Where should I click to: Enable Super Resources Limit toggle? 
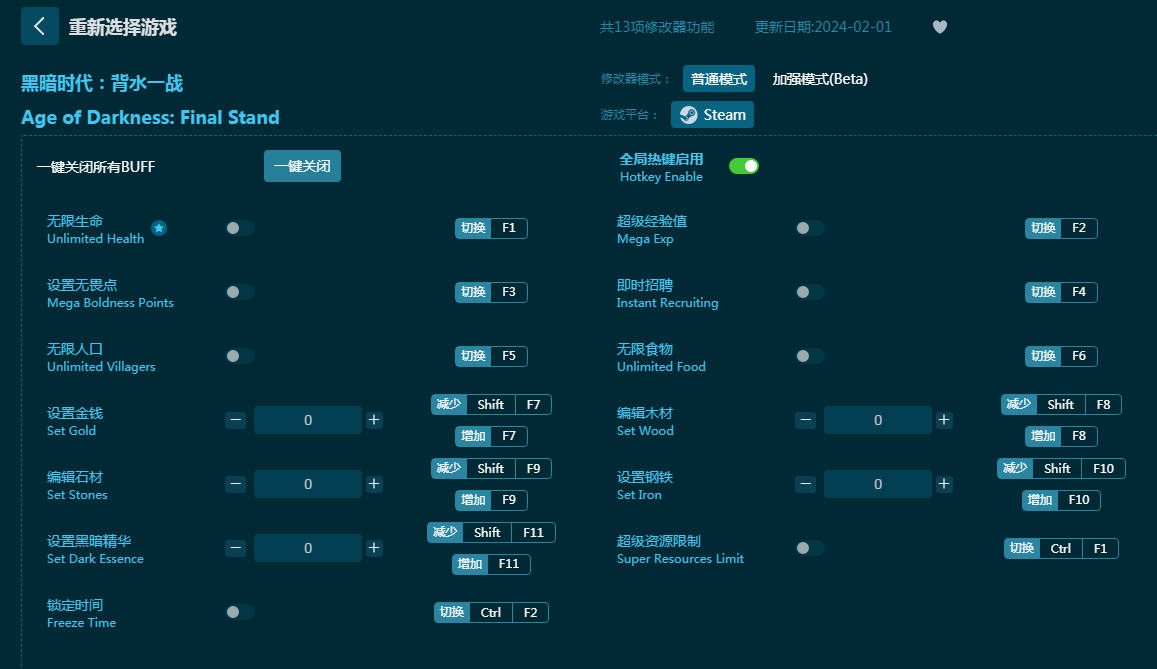tap(810, 548)
